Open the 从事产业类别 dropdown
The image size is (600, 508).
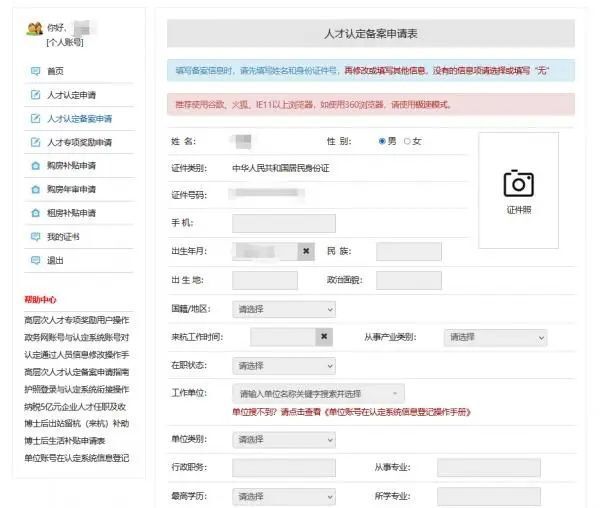click(x=496, y=337)
